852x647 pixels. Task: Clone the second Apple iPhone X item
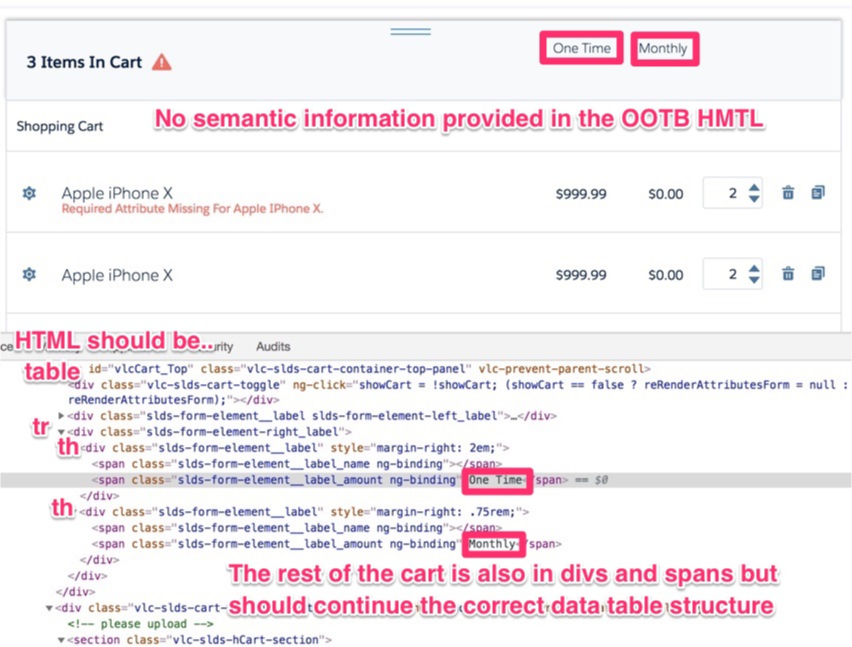(x=817, y=274)
